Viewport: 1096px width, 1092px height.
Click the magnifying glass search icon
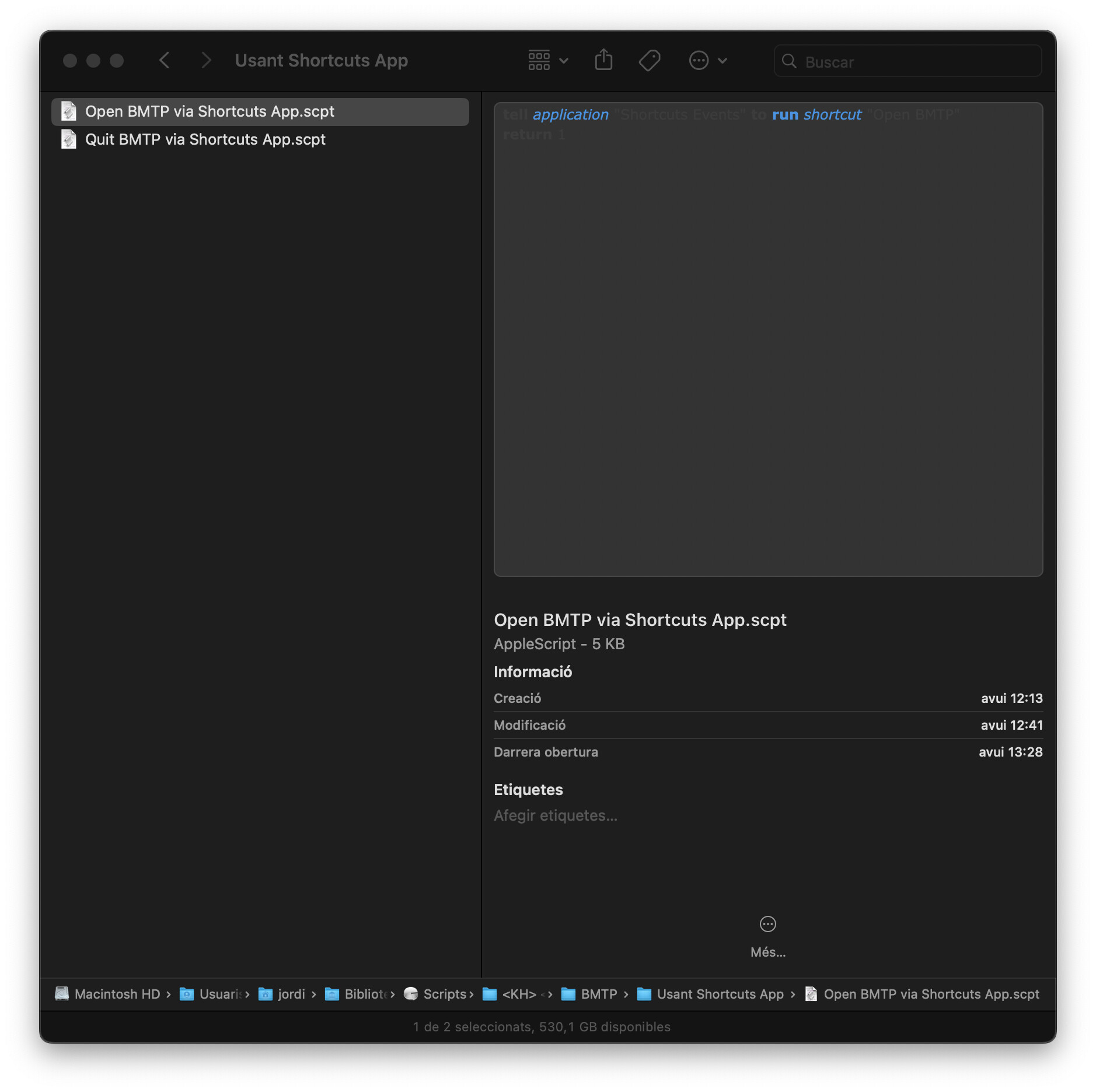point(789,61)
